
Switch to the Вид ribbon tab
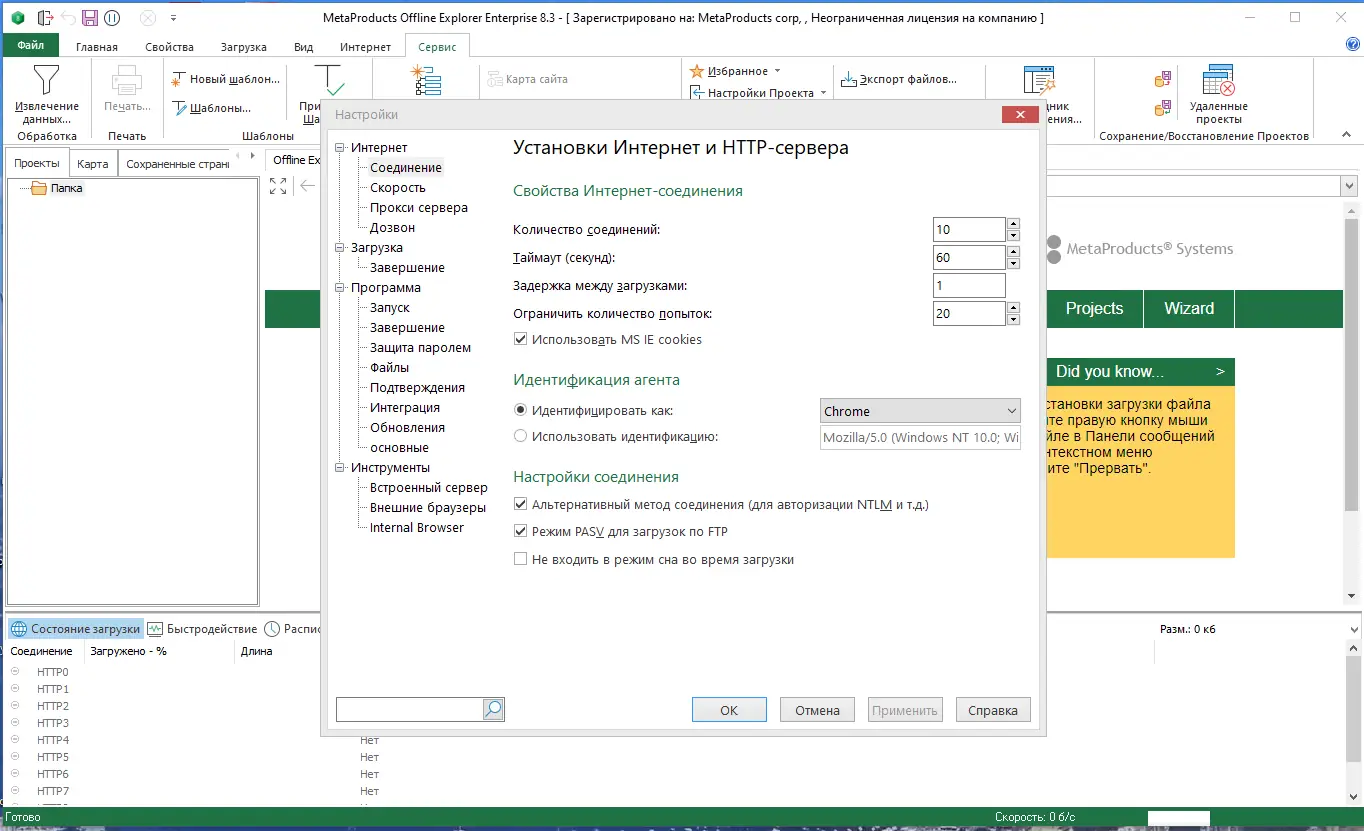(x=304, y=47)
